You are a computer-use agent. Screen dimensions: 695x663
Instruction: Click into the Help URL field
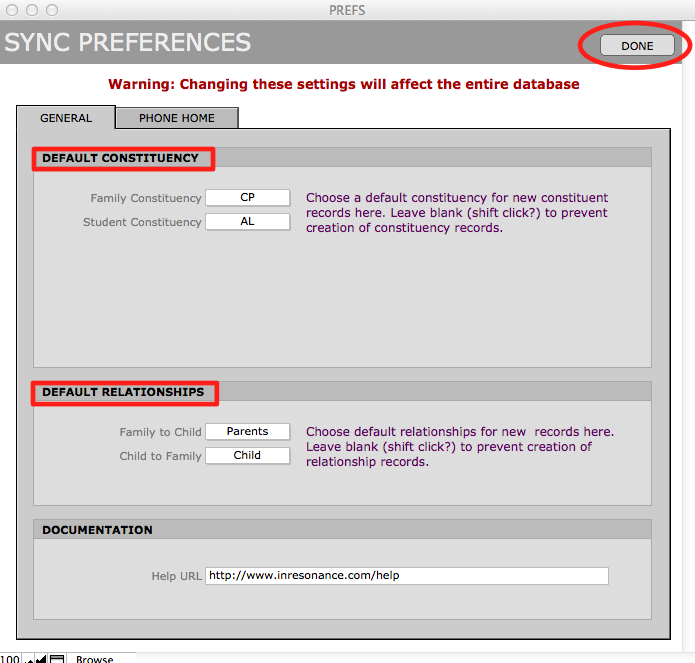click(x=406, y=576)
